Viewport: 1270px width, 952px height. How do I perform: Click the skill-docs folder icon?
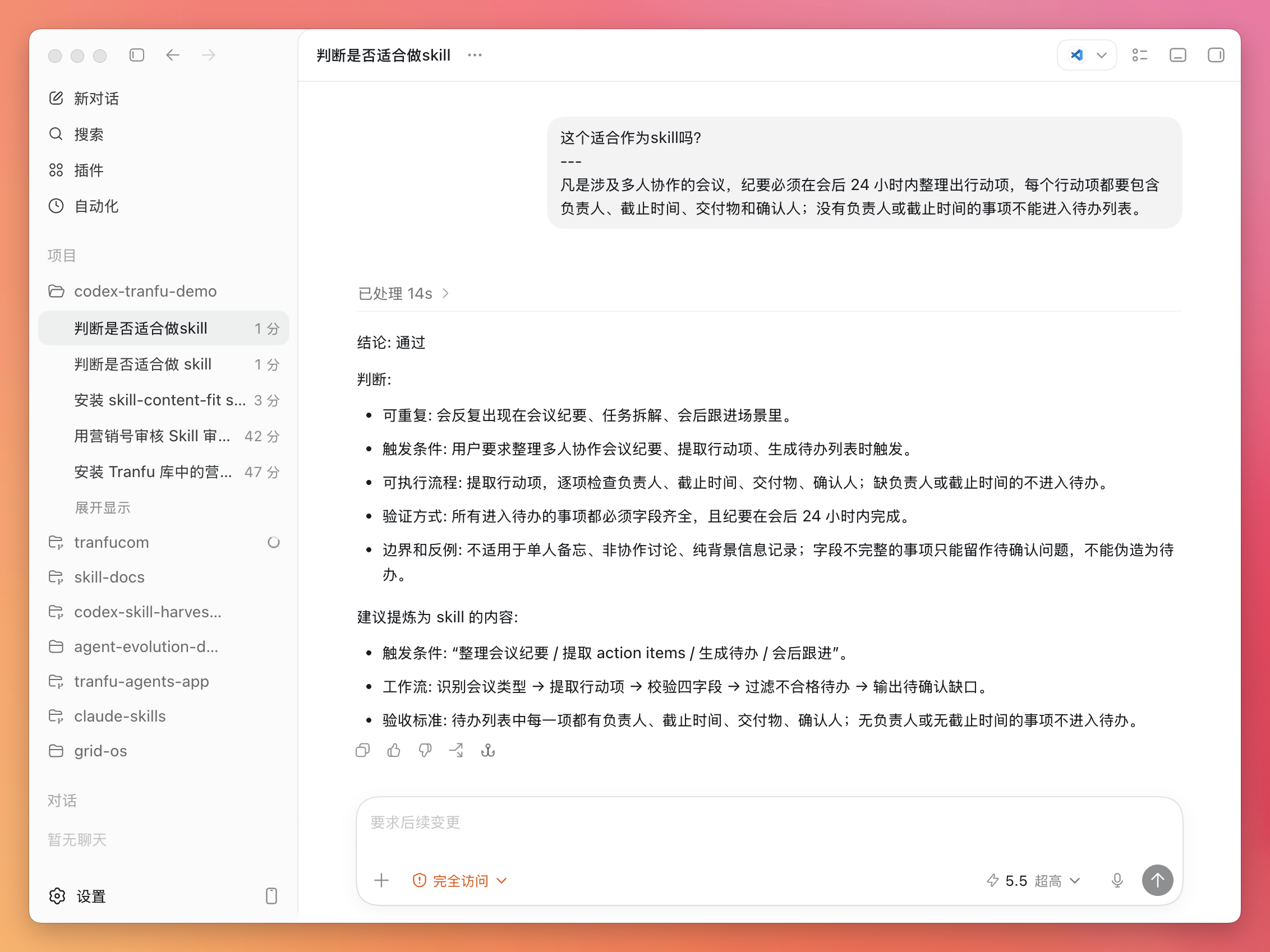[x=56, y=577]
